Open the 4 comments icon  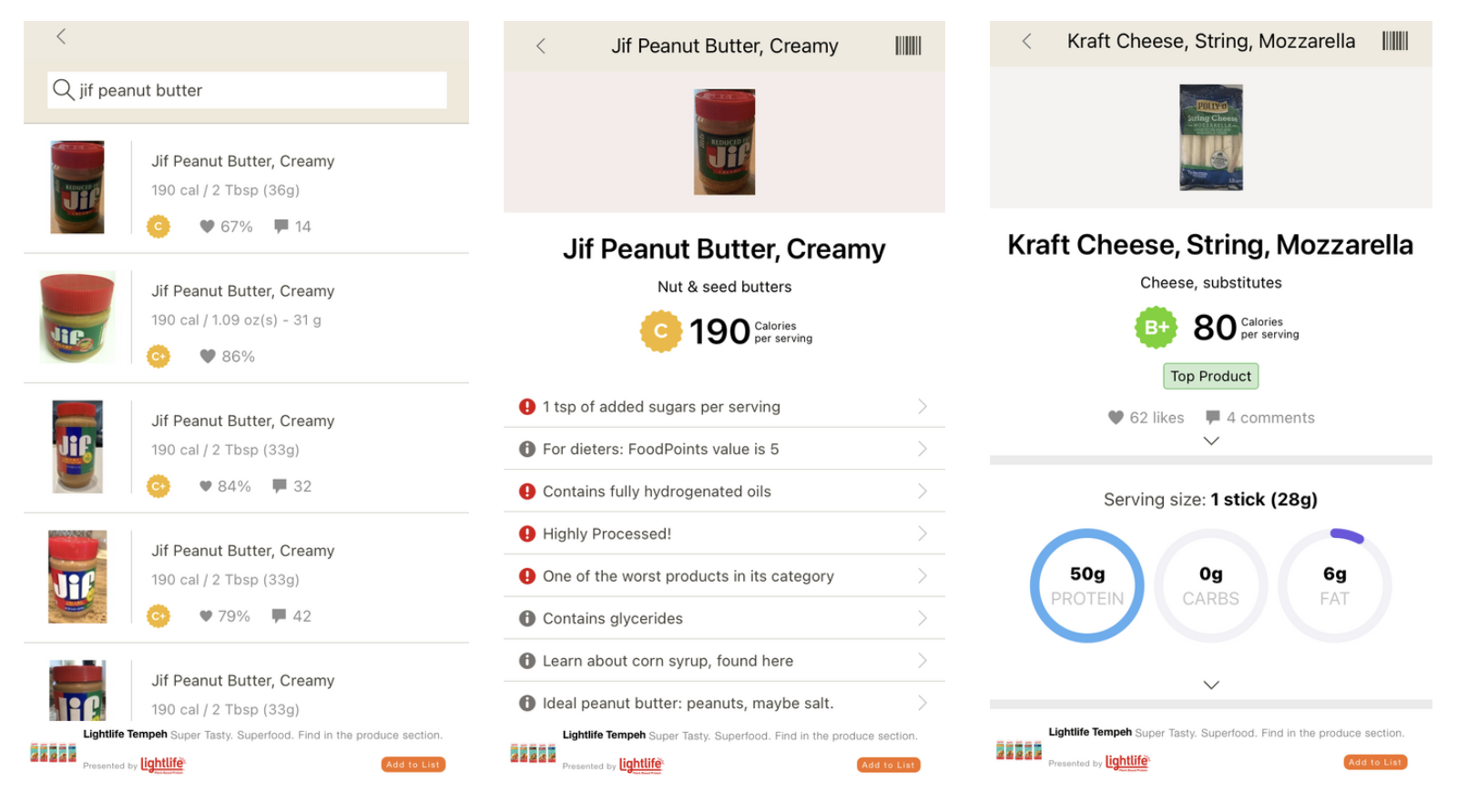tap(1212, 418)
